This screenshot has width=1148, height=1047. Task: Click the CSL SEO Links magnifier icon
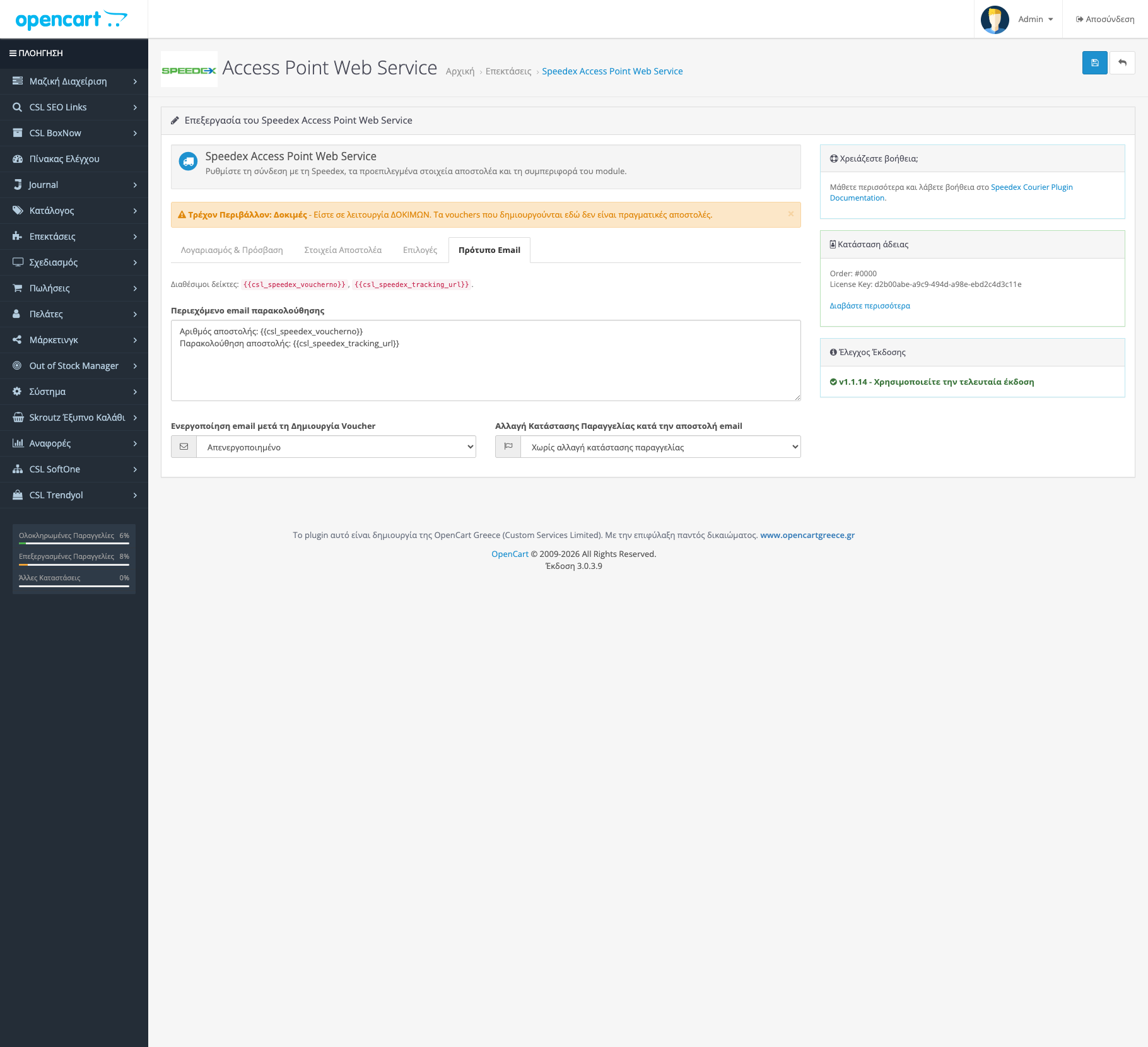tap(18, 107)
